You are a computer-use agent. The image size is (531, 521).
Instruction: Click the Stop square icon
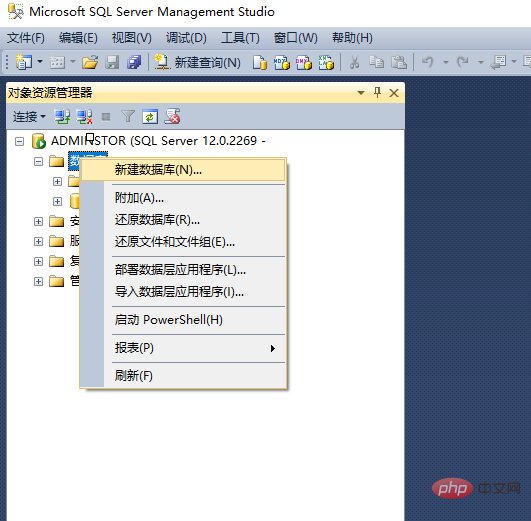pos(106,117)
